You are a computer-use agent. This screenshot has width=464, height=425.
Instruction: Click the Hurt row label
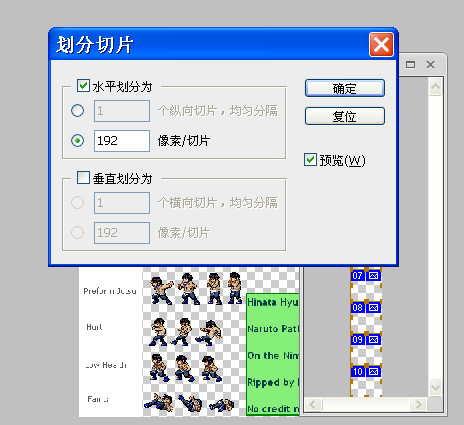point(94,327)
